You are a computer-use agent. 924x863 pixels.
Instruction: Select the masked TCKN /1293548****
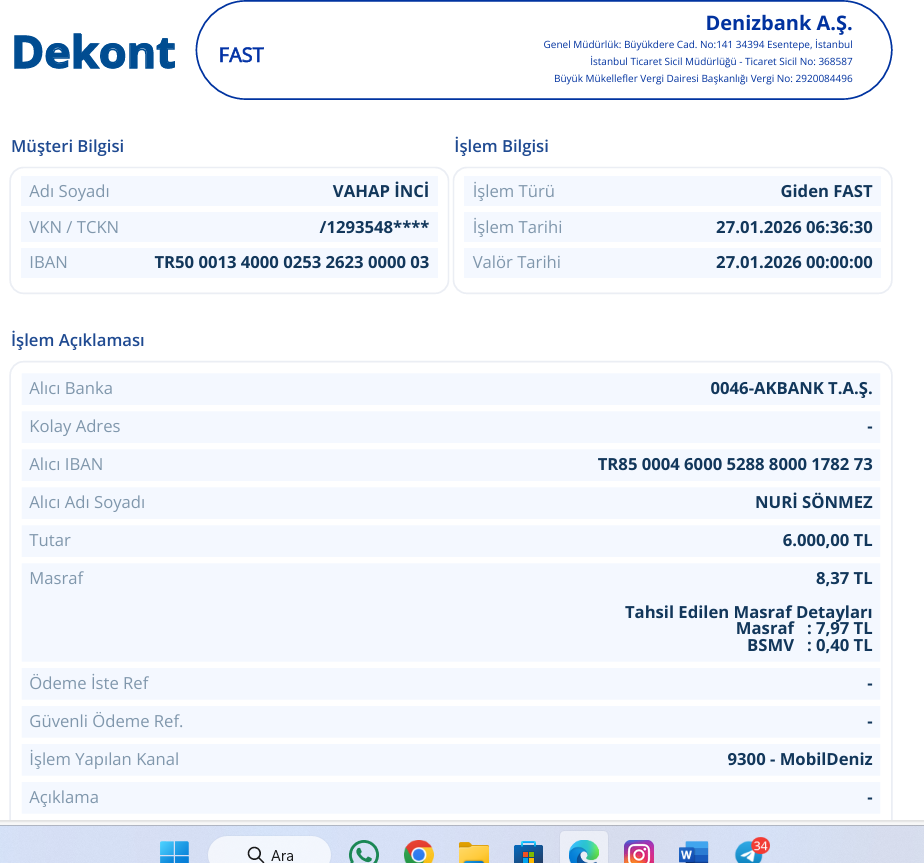tap(374, 227)
